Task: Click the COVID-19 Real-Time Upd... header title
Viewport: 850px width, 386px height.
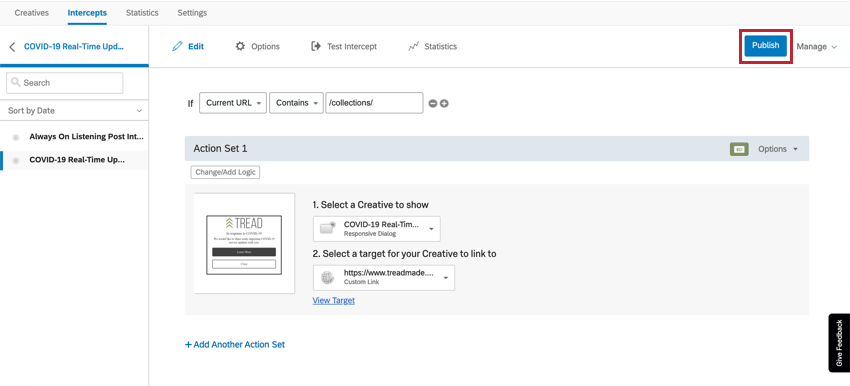Action: [x=74, y=47]
